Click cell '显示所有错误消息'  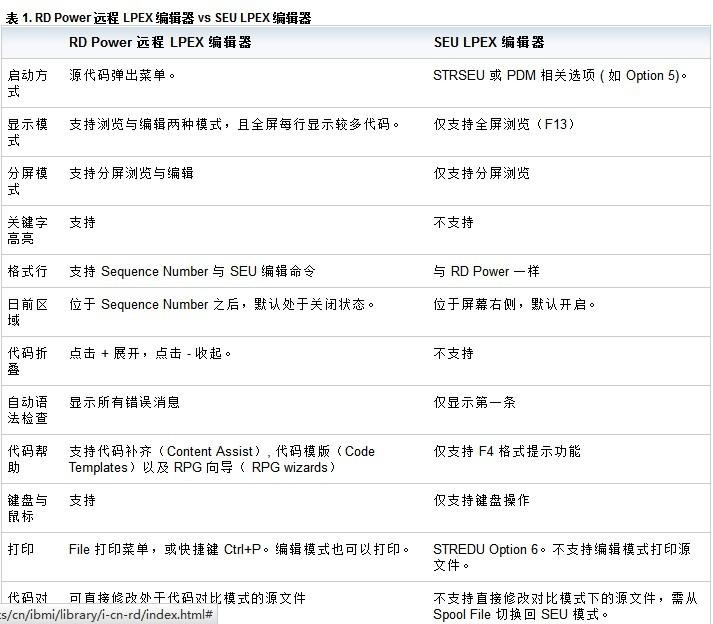(125, 403)
